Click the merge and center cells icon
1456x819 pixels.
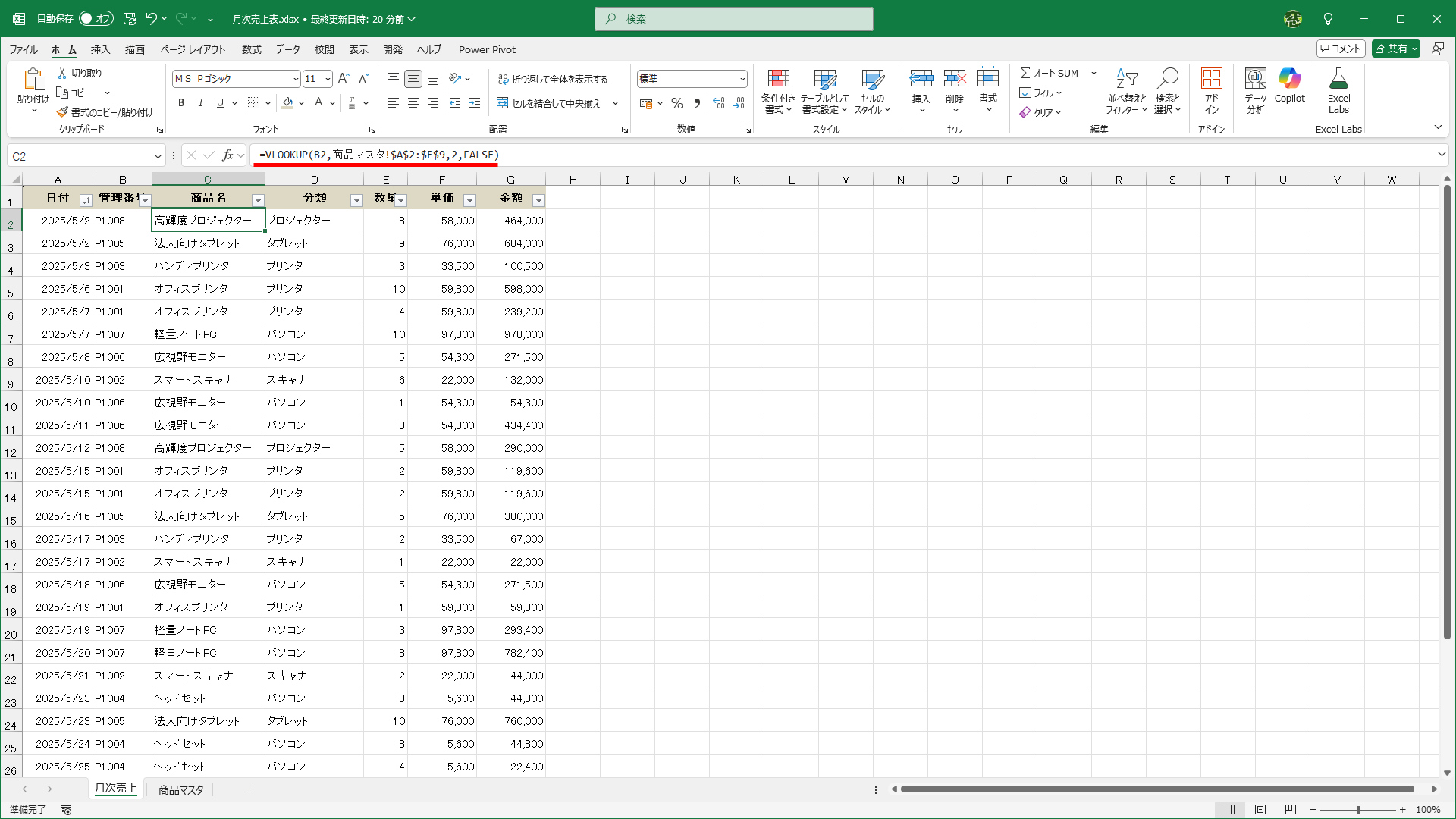click(x=502, y=103)
